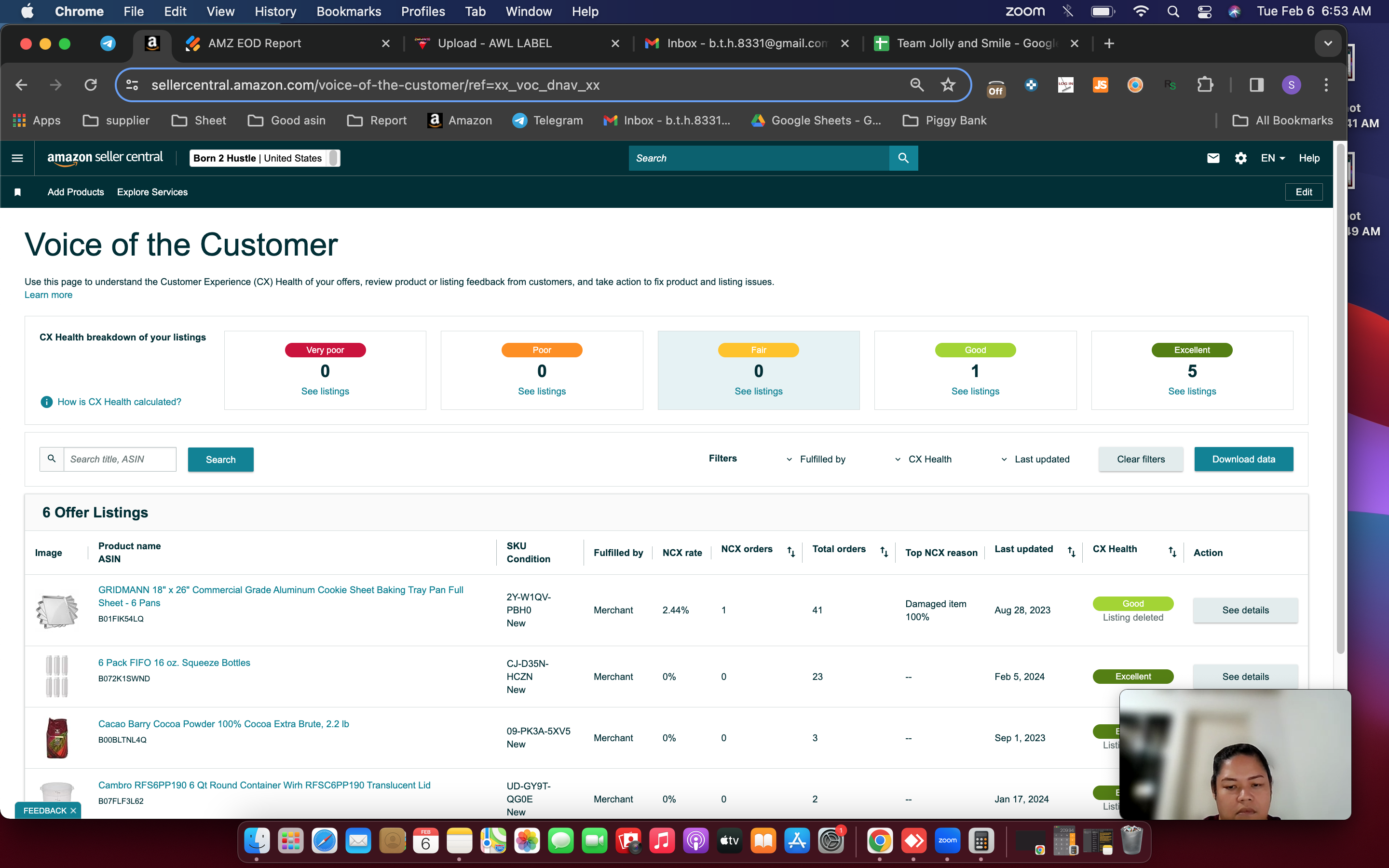Screen dimensions: 1389x868
Task: Open a new Chrome tab with plus
Action: click(1109, 43)
